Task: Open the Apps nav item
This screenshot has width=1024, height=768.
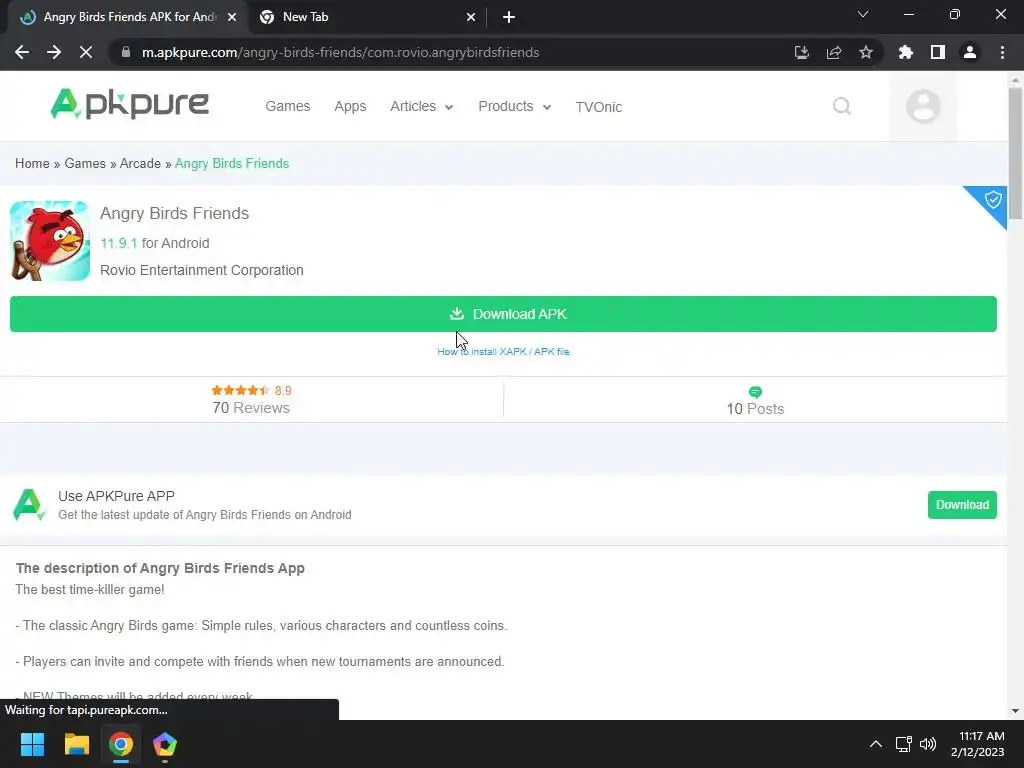Action: pyautogui.click(x=350, y=106)
